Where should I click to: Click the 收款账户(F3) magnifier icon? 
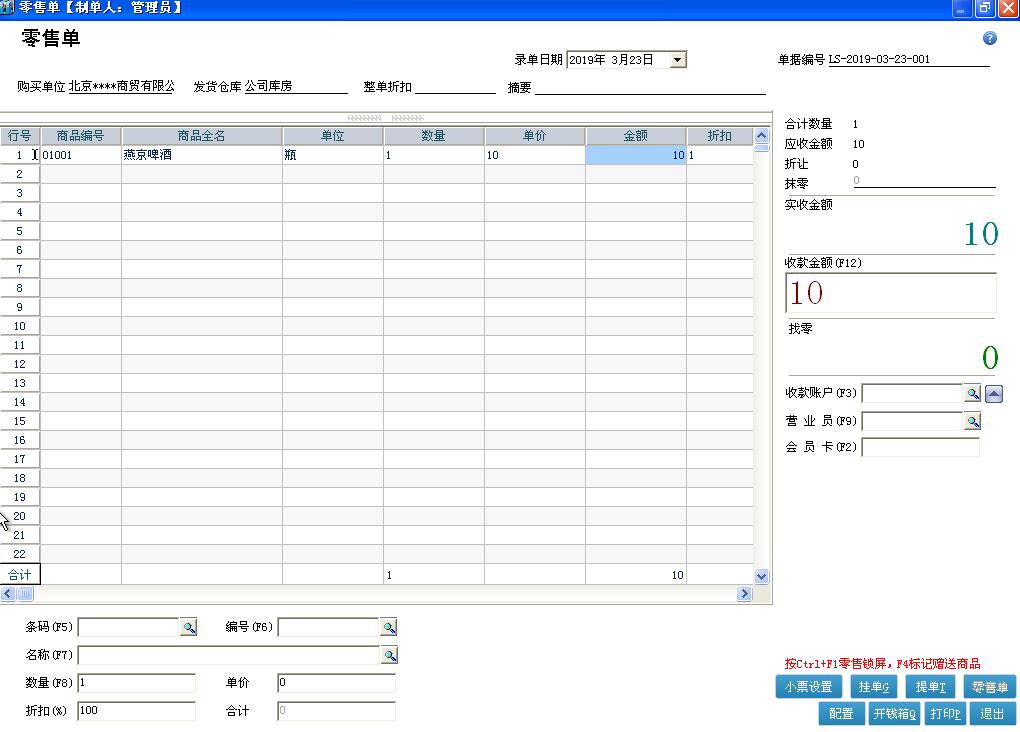coord(972,394)
